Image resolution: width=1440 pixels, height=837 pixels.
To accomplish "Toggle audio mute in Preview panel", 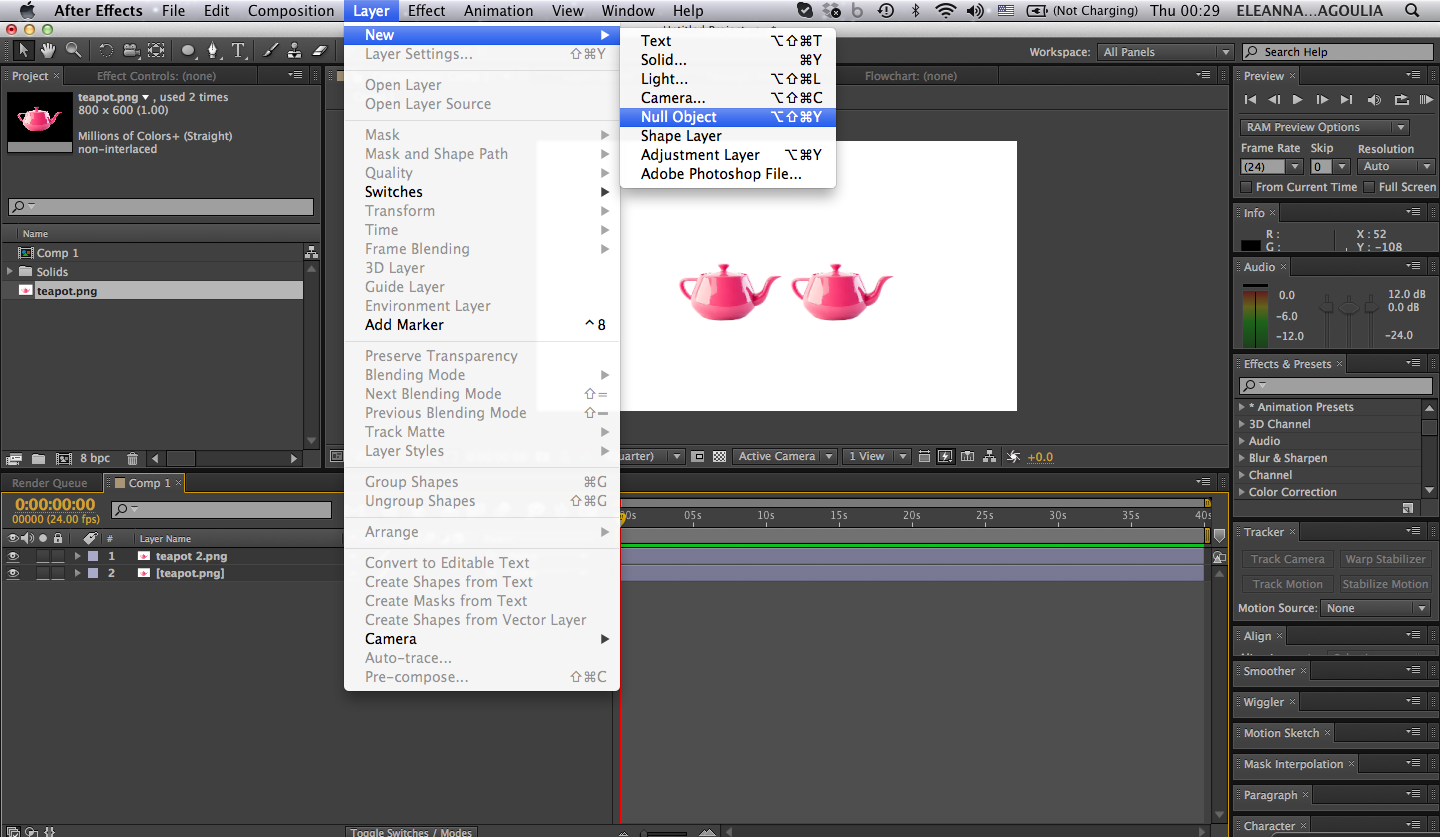I will [1374, 99].
